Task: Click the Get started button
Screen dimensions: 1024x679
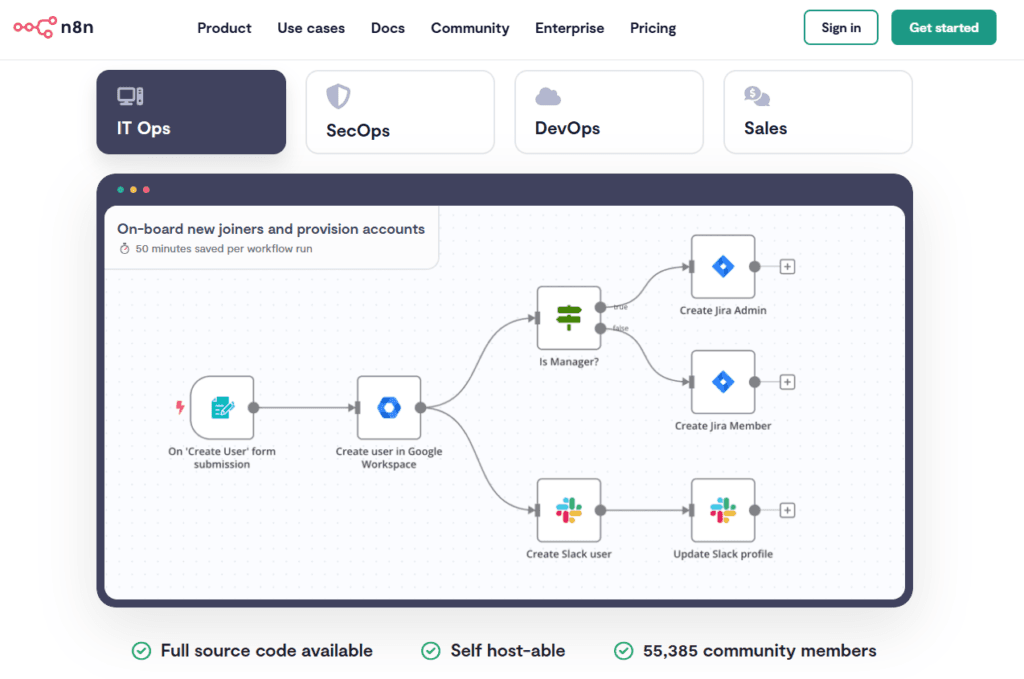Action: point(943,28)
